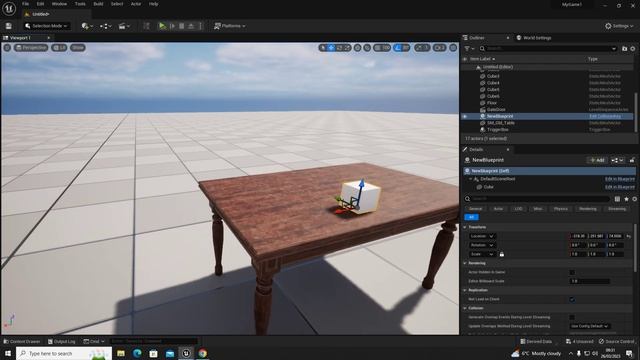Toggle the Details property matrix grid icon
This screenshot has width=640, height=360.
(x=617, y=199)
